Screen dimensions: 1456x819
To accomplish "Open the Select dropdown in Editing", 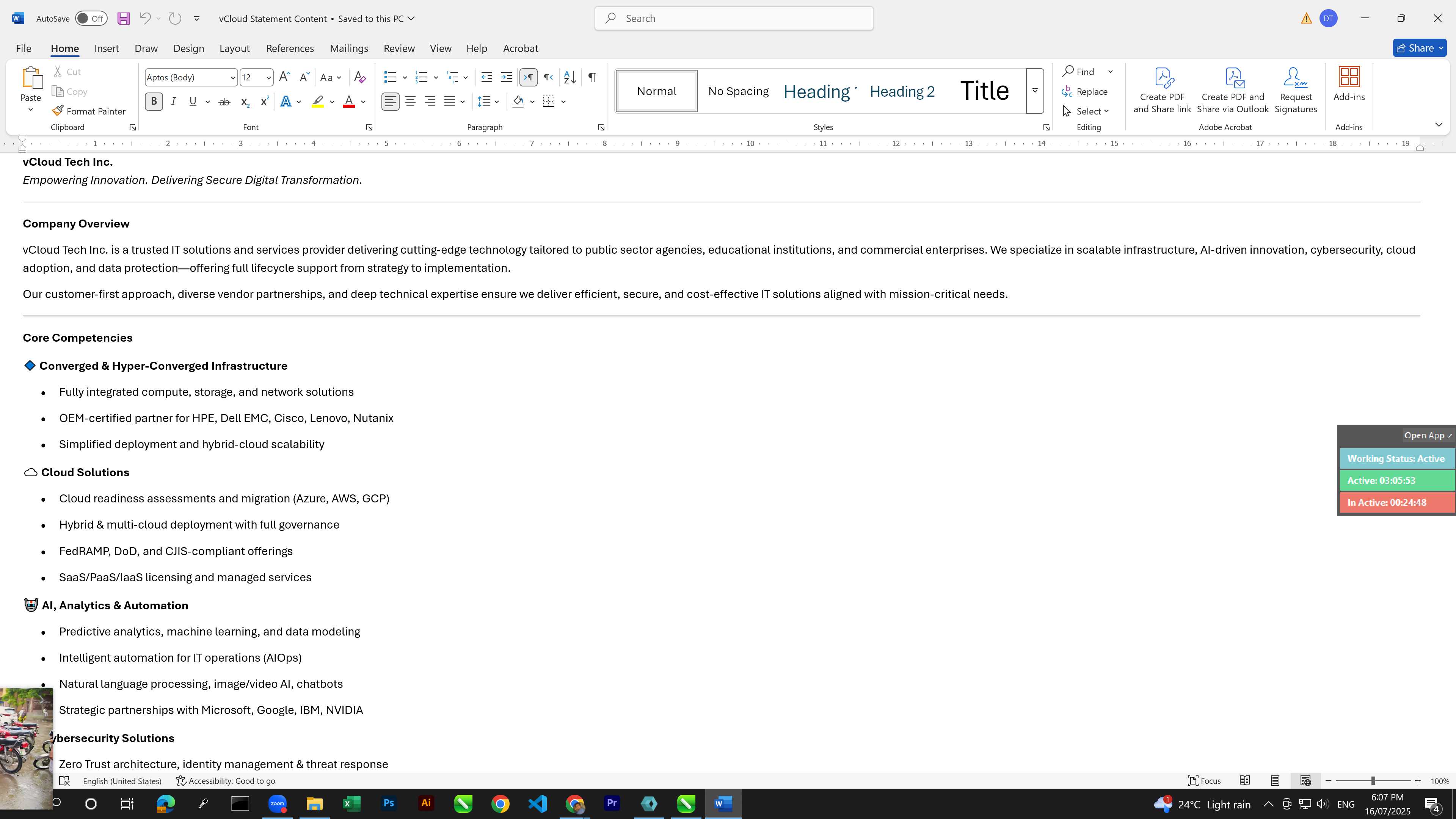I will tap(1086, 111).
